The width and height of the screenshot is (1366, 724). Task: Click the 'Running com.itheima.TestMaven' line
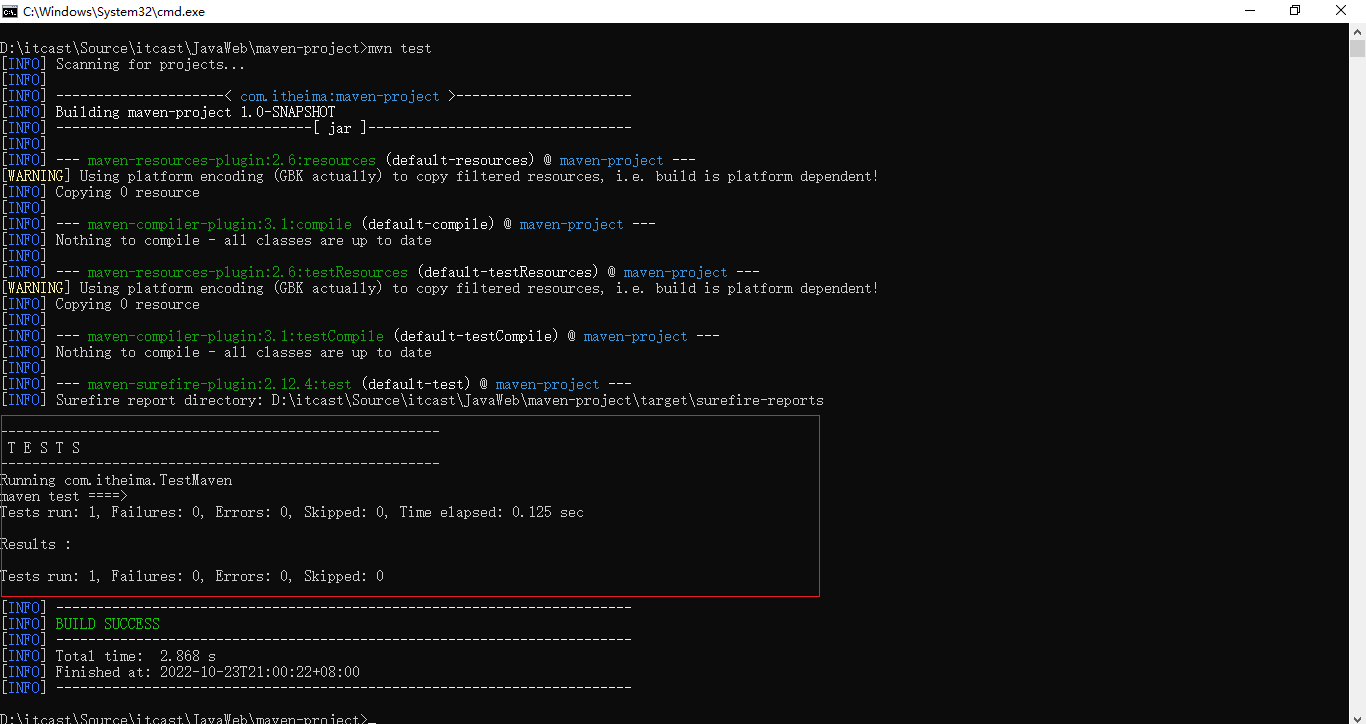click(x=116, y=480)
